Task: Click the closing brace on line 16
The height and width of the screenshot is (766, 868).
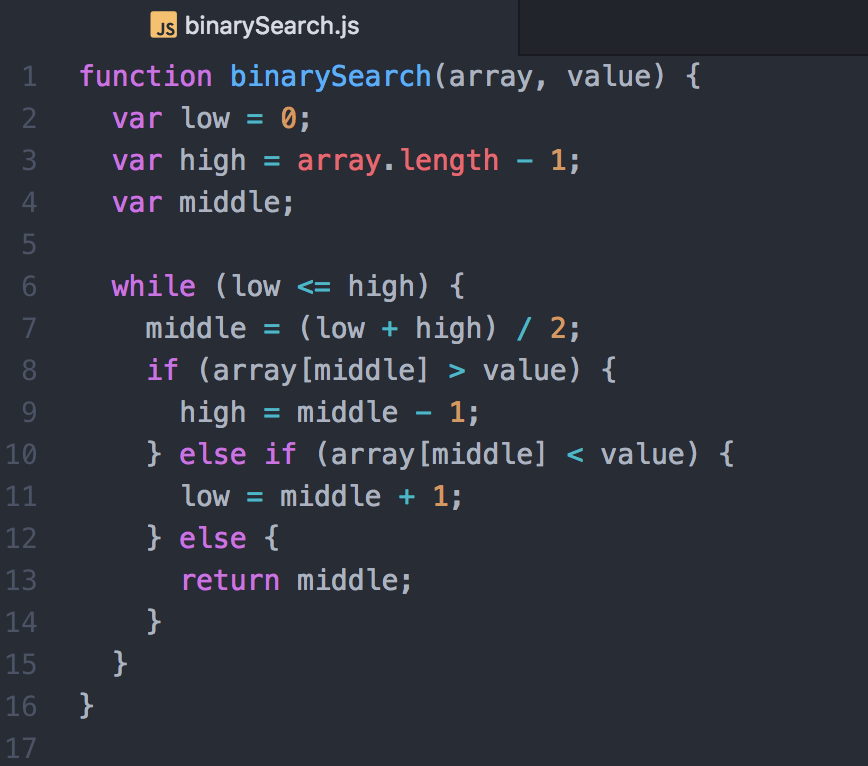Action: pyautogui.click(x=86, y=706)
